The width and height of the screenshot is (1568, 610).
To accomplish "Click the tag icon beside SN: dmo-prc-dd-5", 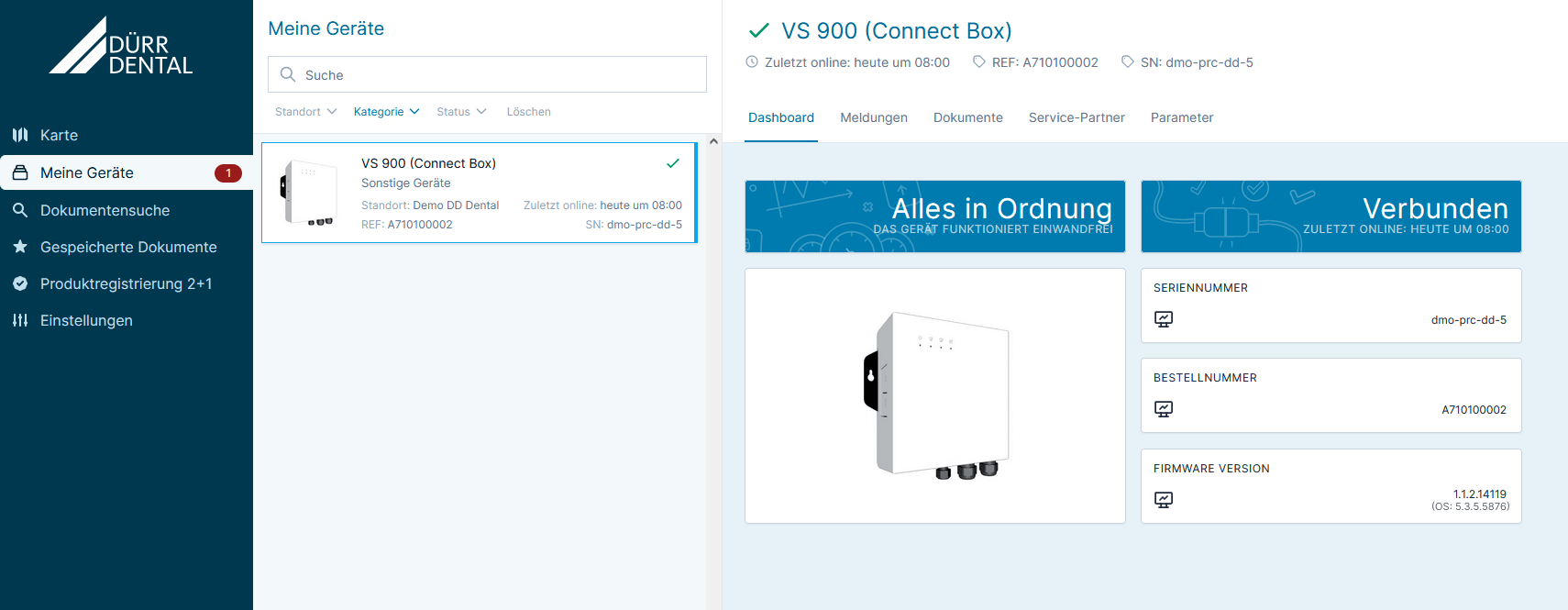I will [1128, 61].
